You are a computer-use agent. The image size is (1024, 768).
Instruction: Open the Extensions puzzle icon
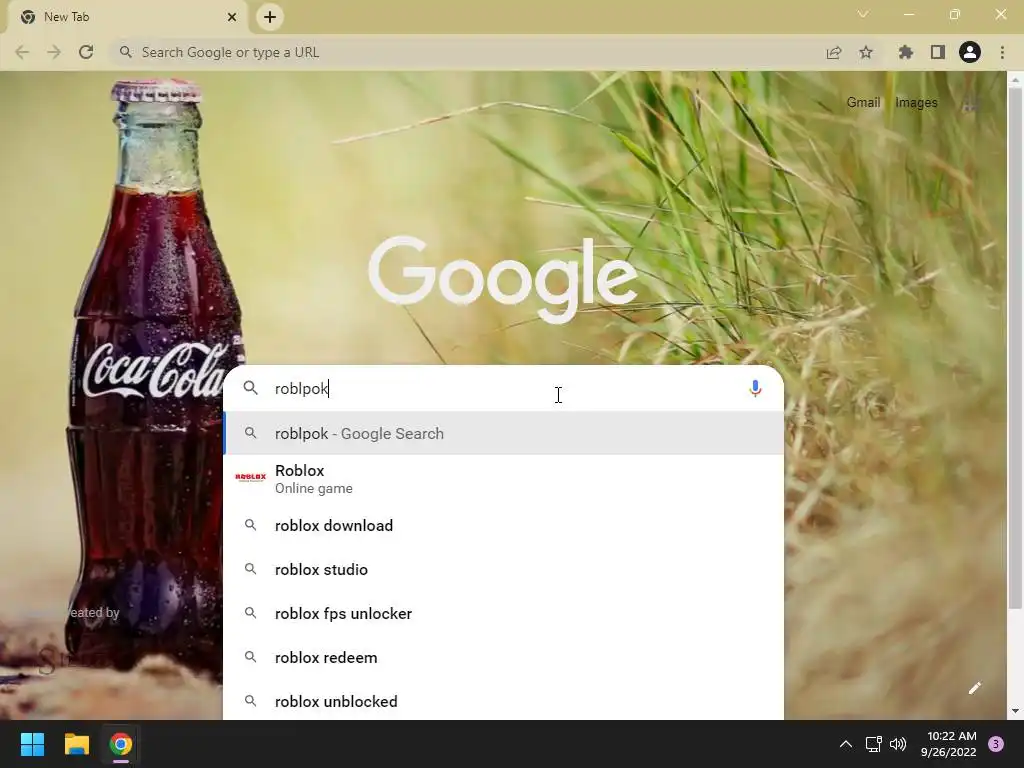point(906,52)
